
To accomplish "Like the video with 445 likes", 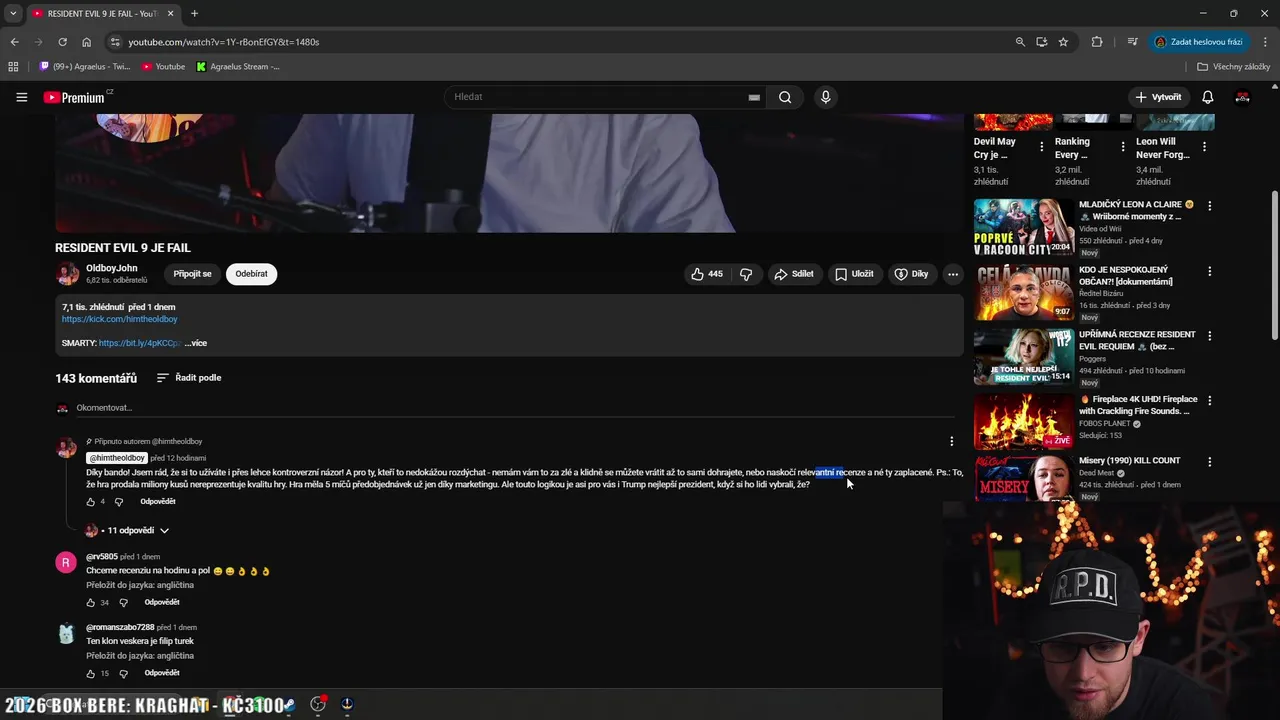I will pos(707,274).
